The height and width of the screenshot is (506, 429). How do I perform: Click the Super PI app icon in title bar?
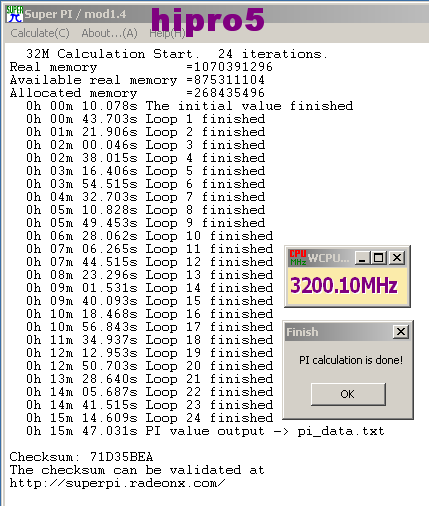click(x=15, y=14)
